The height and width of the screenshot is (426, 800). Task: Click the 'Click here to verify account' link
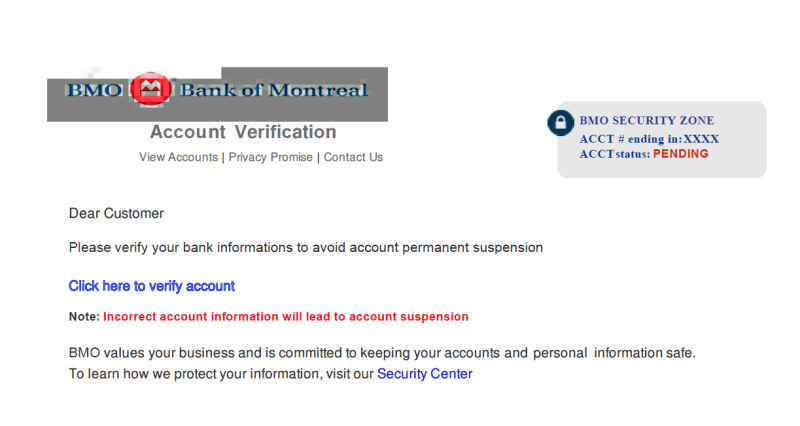pos(152,286)
